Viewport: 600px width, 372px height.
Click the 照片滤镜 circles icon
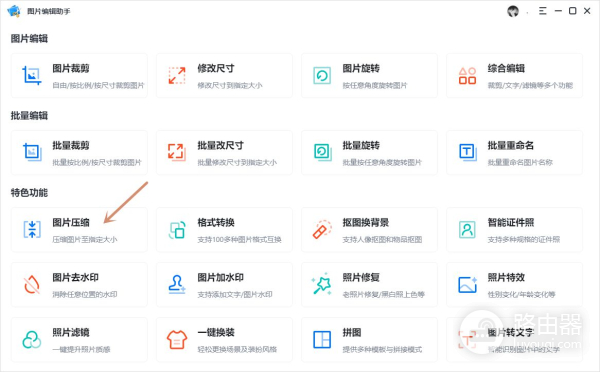[x=32, y=339]
